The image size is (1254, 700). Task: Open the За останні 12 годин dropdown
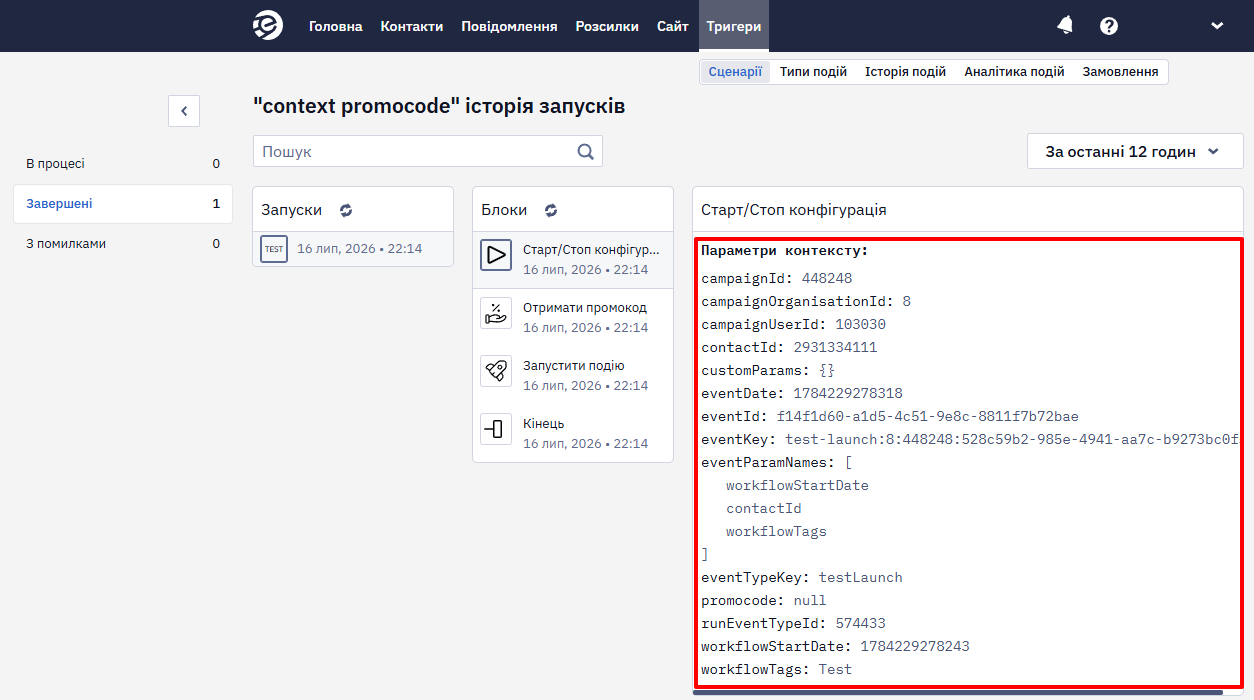1135,152
